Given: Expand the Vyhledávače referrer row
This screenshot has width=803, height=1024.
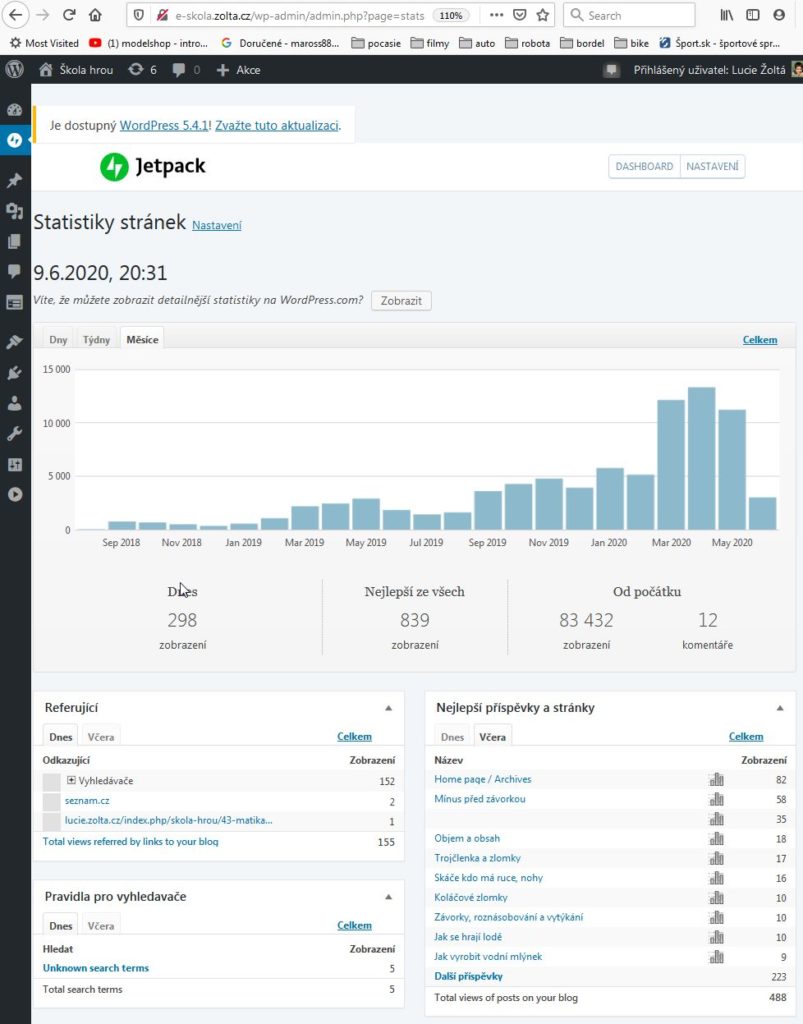Looking at the screenshot, I should click(71, 781).
